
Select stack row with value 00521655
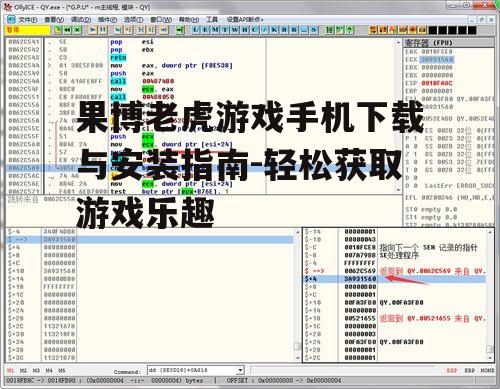(x=395, y=318)
